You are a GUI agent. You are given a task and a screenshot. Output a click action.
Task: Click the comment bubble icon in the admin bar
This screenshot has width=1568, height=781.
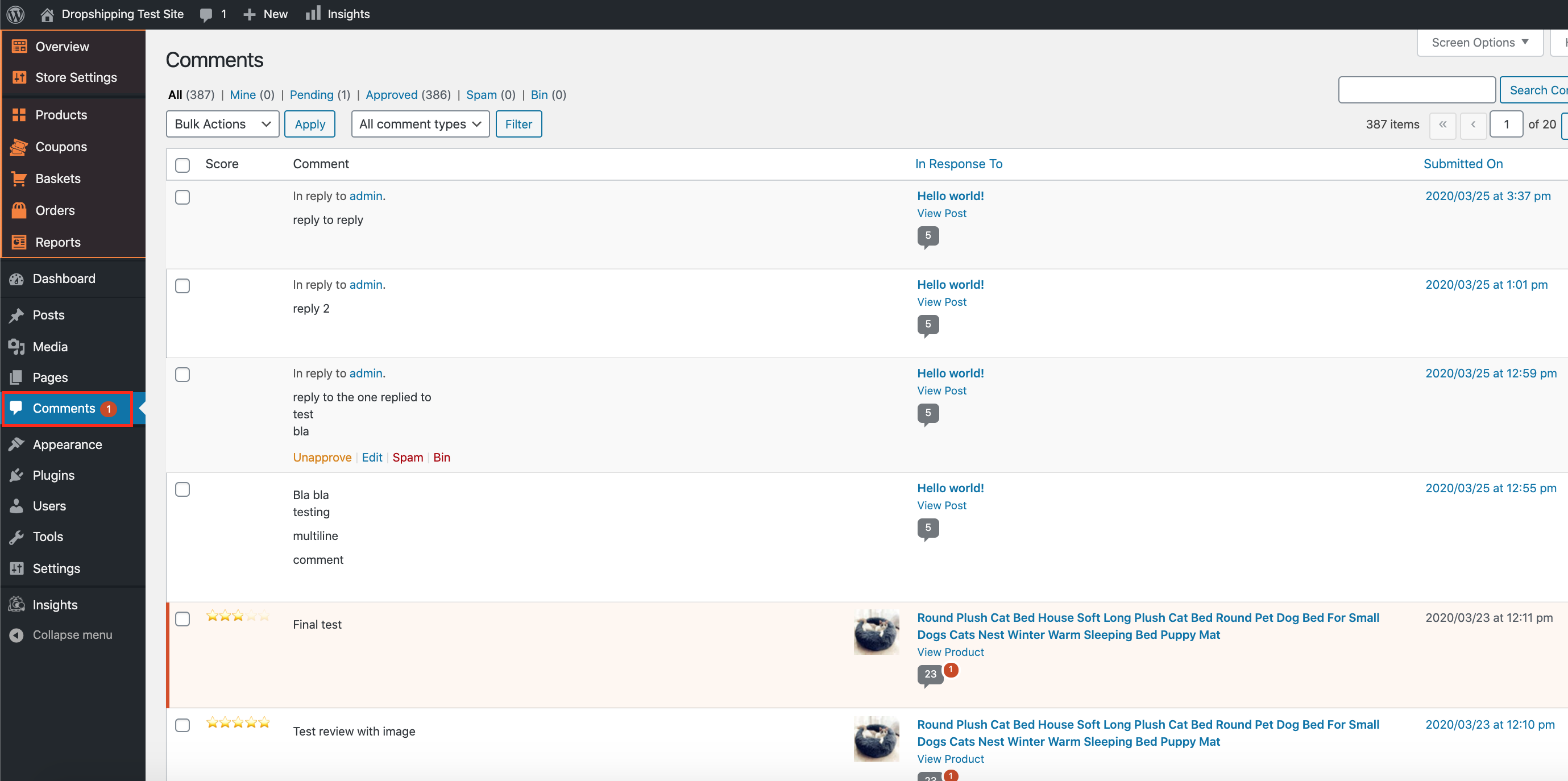(x=206, y=14)
